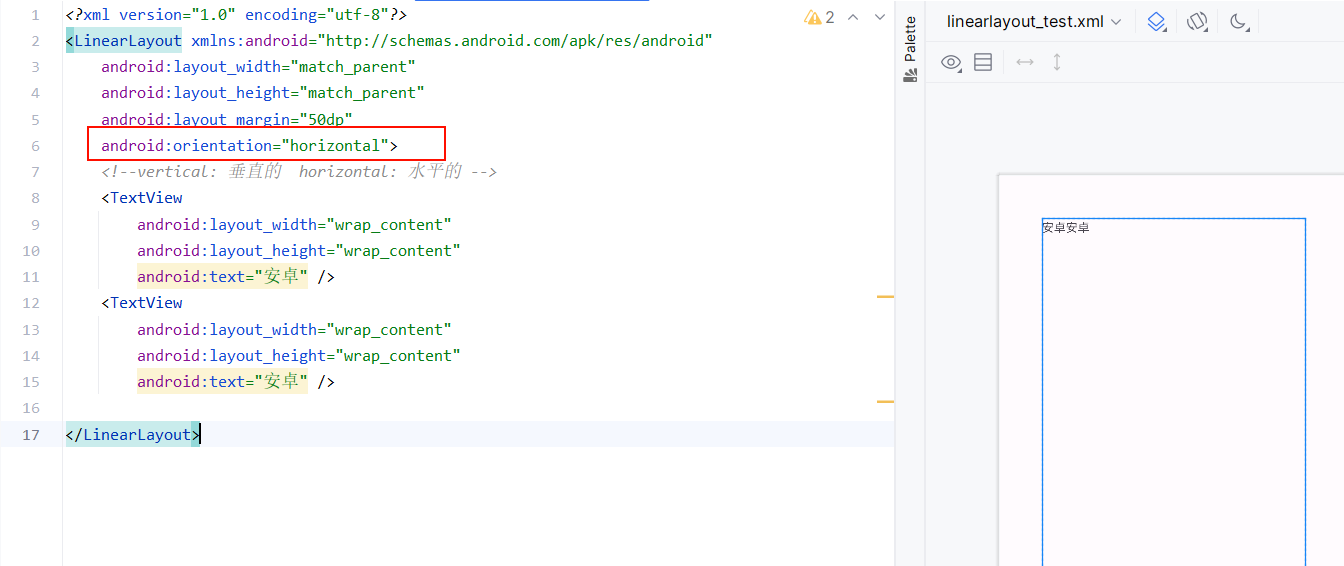Click the first <TextView tag on line 8
This screenshot has width=1344, height=566.
coord(142,198)
